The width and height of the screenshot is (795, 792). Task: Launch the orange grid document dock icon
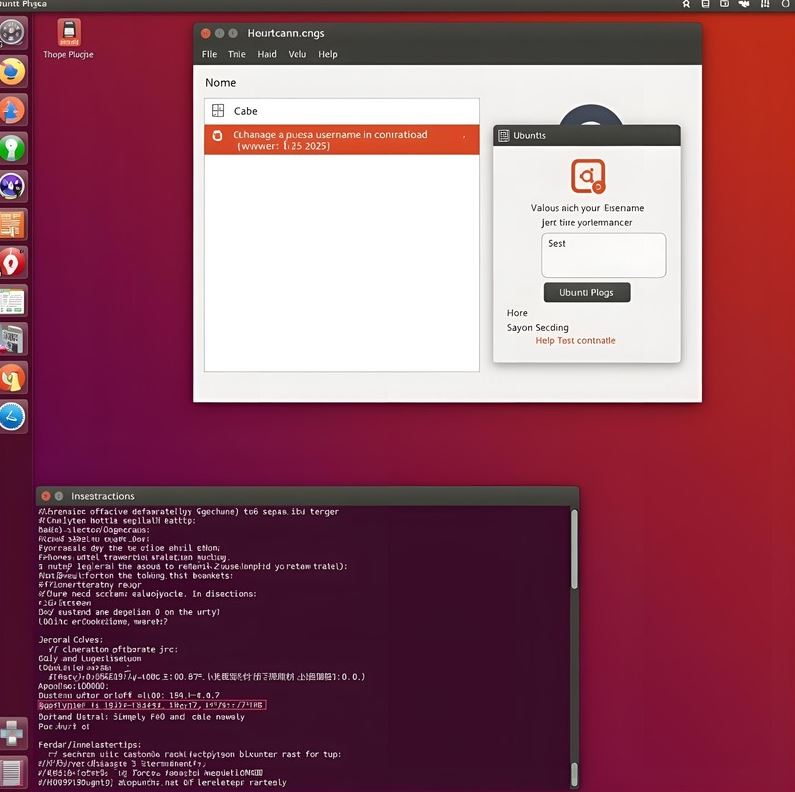12,225
